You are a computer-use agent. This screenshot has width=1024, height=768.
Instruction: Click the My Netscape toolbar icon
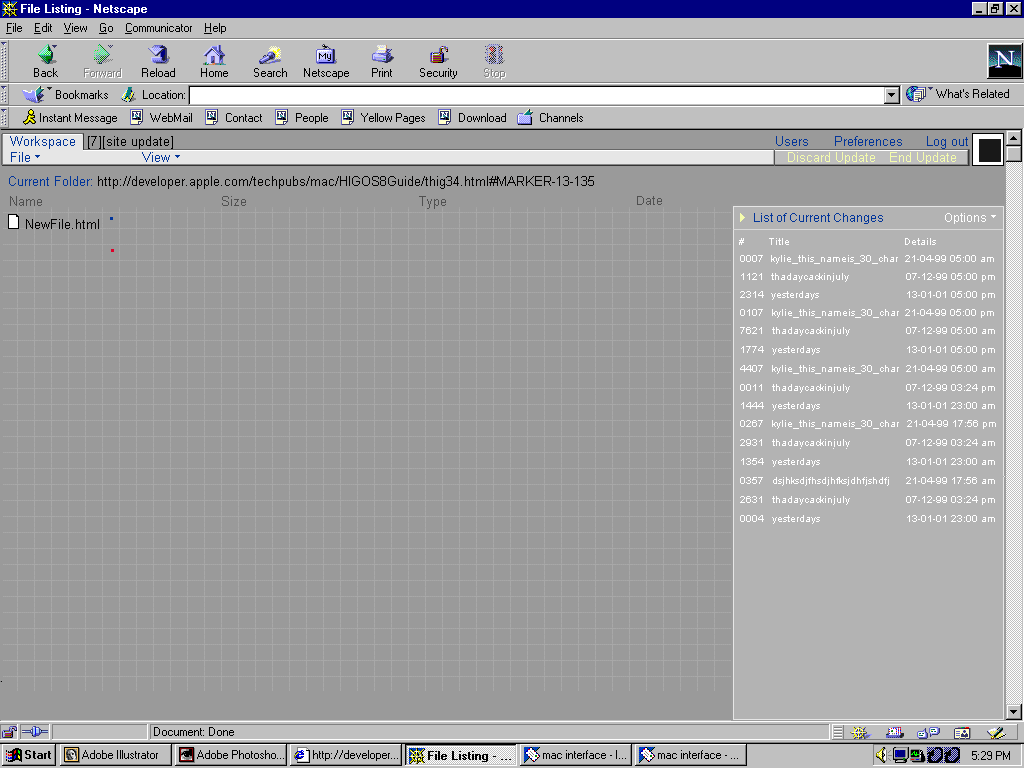click(x=326, y=56)
